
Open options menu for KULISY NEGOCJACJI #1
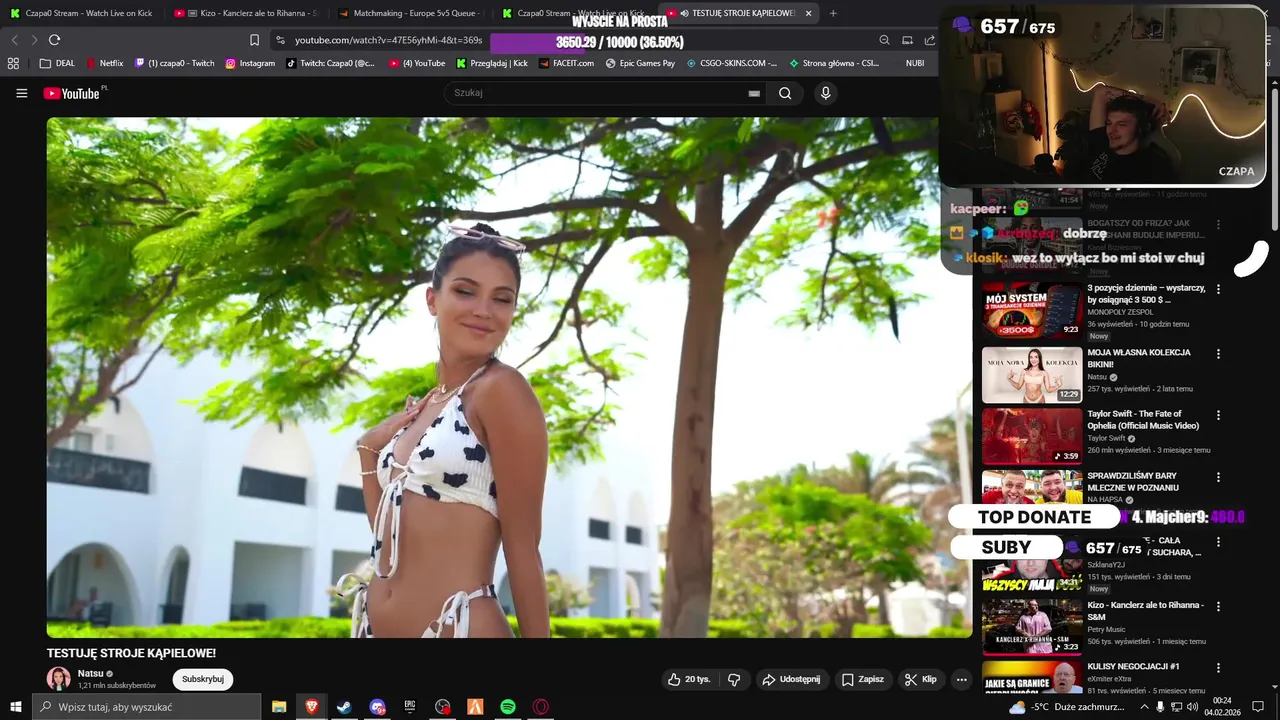(x=1218, y=667)
